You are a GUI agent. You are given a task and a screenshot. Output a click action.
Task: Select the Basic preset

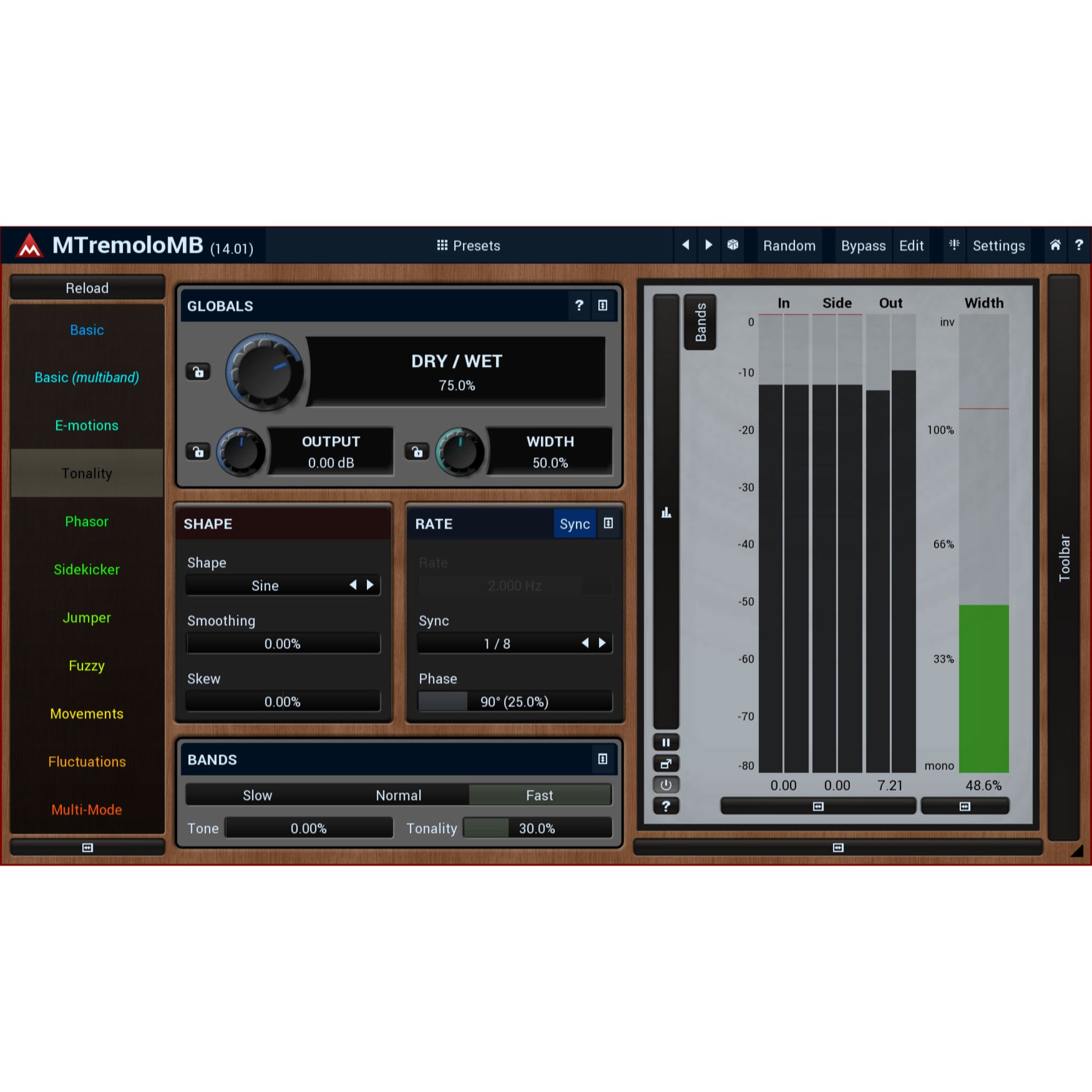(87, 330)
